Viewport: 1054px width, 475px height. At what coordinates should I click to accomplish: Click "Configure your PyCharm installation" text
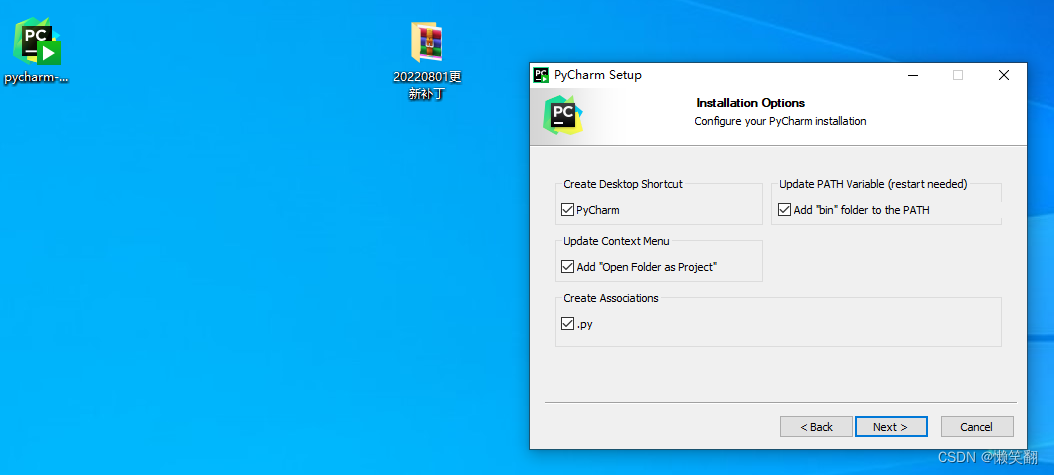[x=780, y=122]
